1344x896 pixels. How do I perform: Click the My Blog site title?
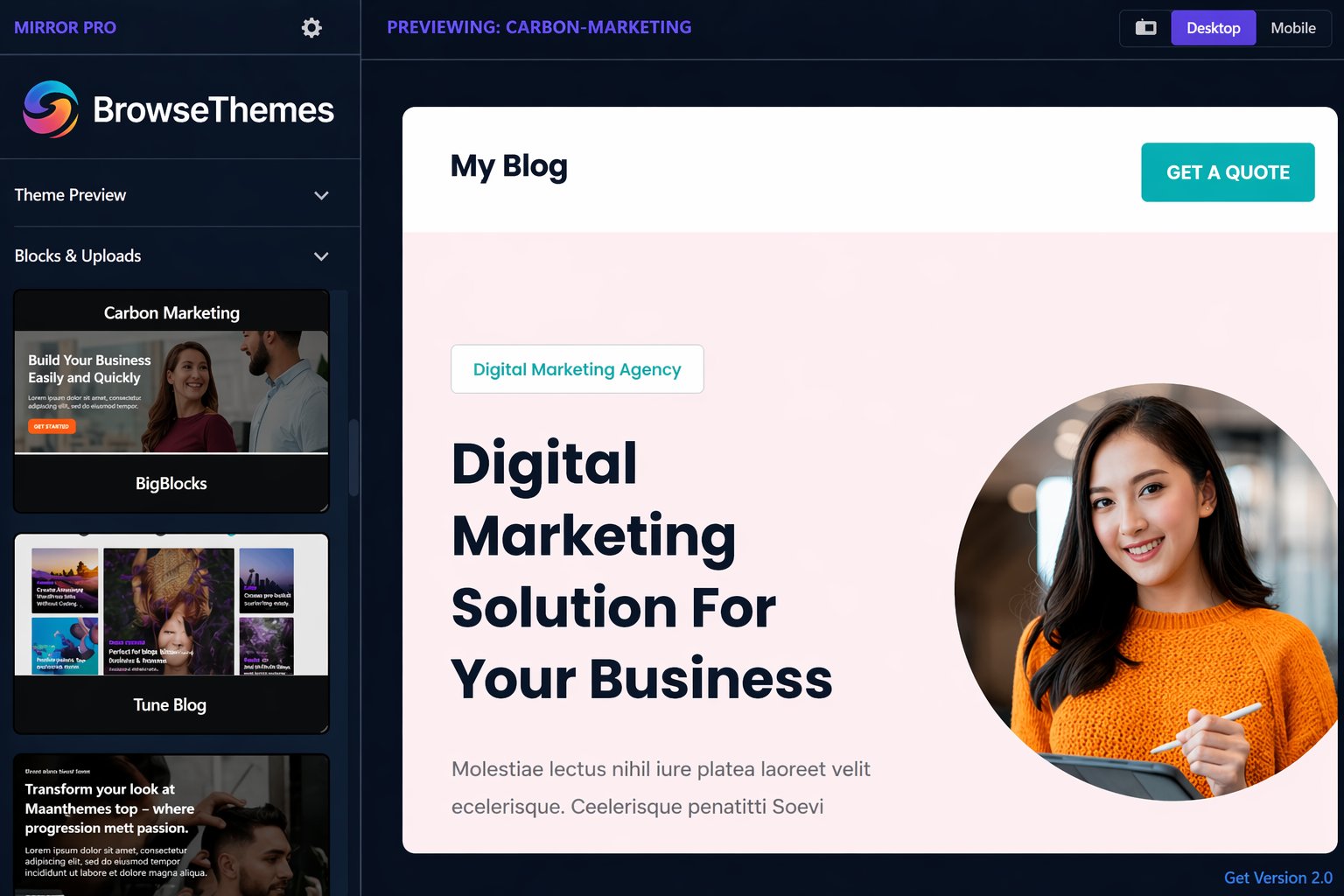tap(508, 166)
